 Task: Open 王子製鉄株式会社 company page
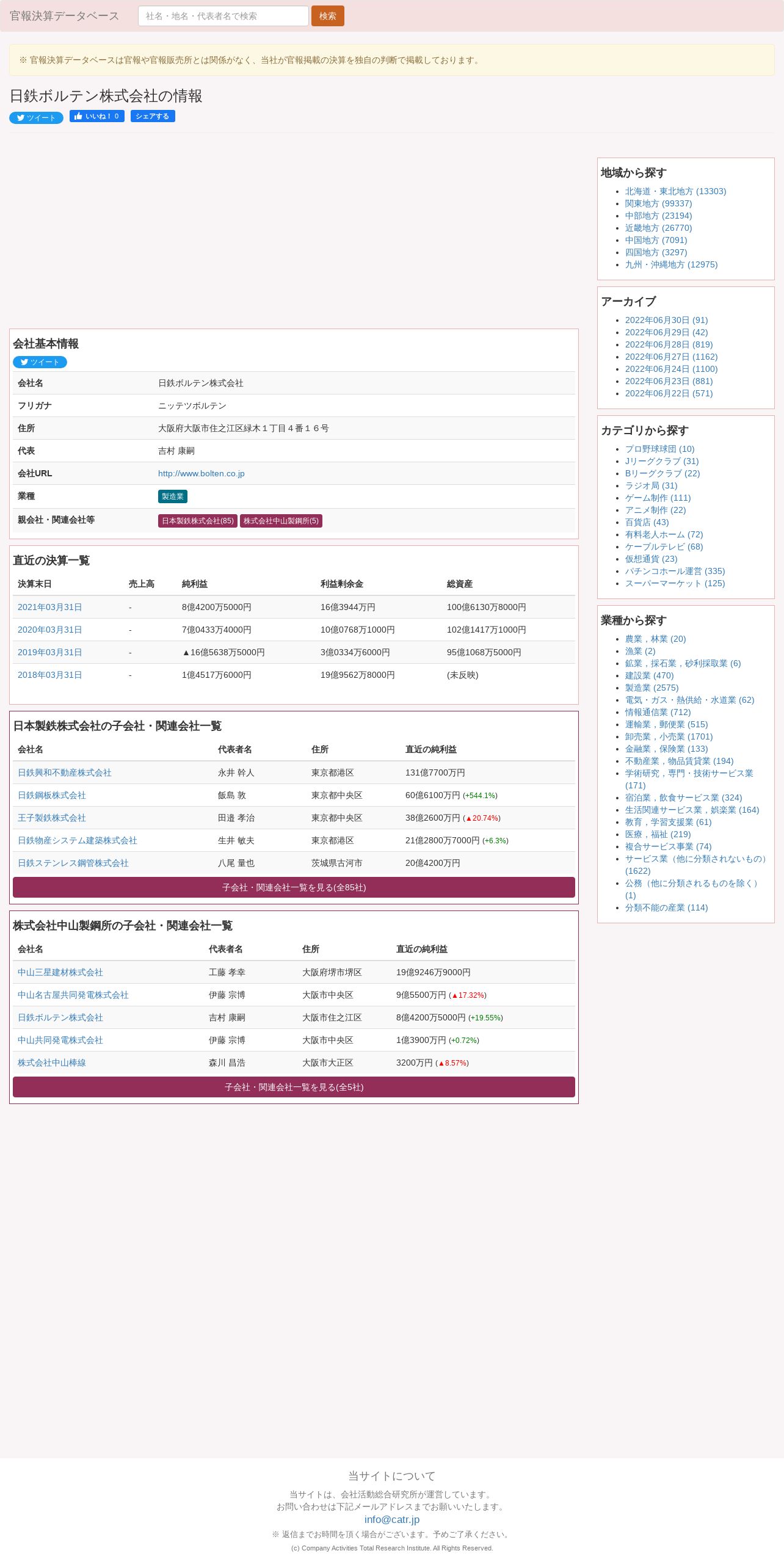(52, 818)
